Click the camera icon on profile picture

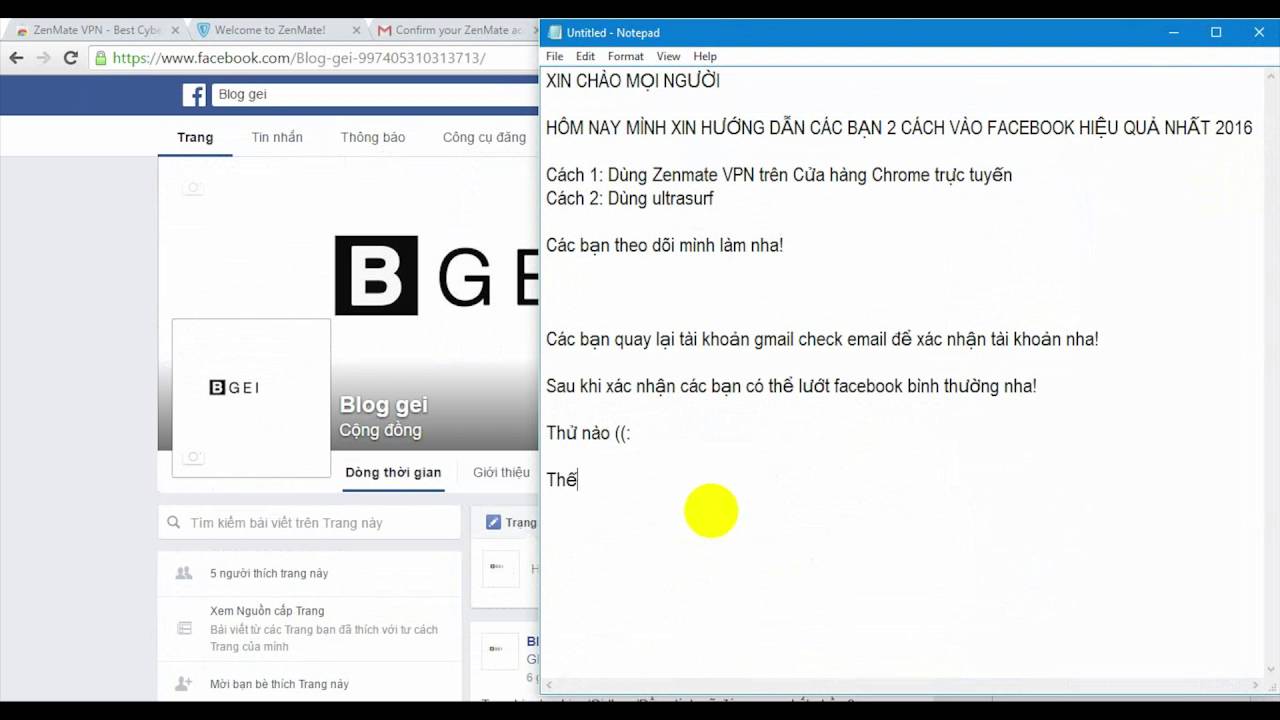point(194,457)
